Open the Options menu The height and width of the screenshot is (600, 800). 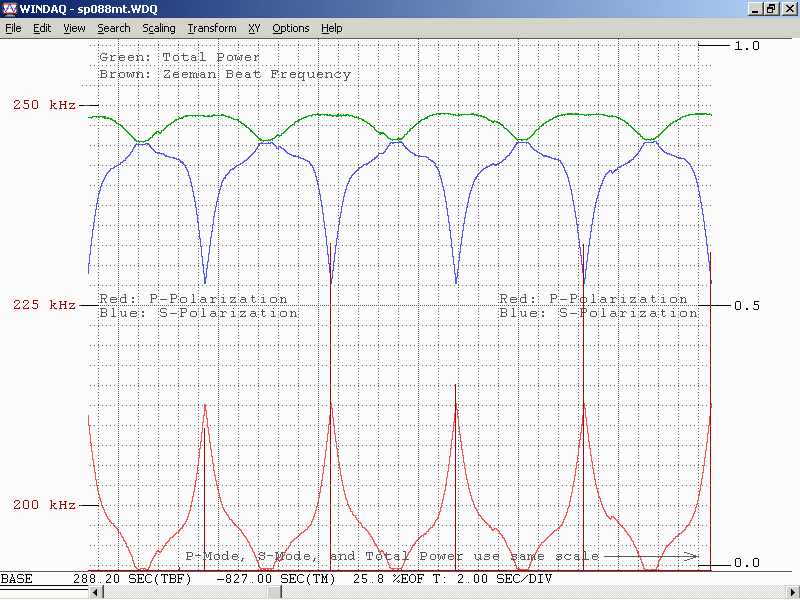(x=291, y=28)
